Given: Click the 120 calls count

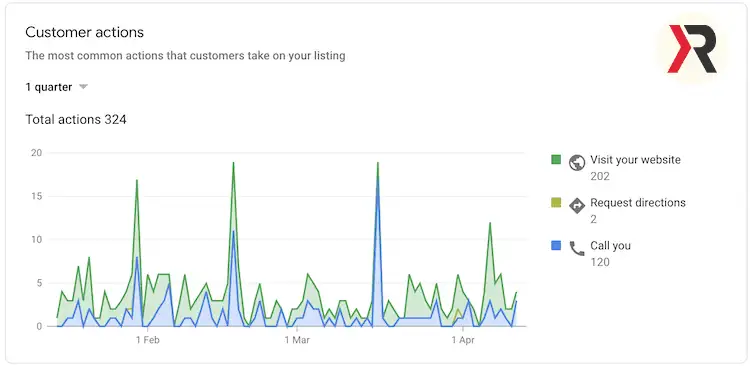Looking at the screenshot, I should (x=600, y=262).
